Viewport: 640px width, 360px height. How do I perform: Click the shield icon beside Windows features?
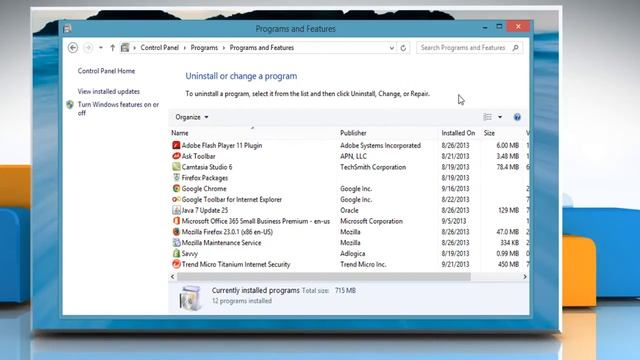(x=70, y=104)
